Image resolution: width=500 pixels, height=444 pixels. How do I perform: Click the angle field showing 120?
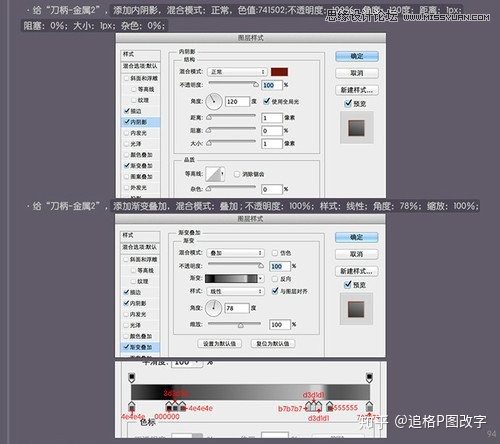pos(237,101)
